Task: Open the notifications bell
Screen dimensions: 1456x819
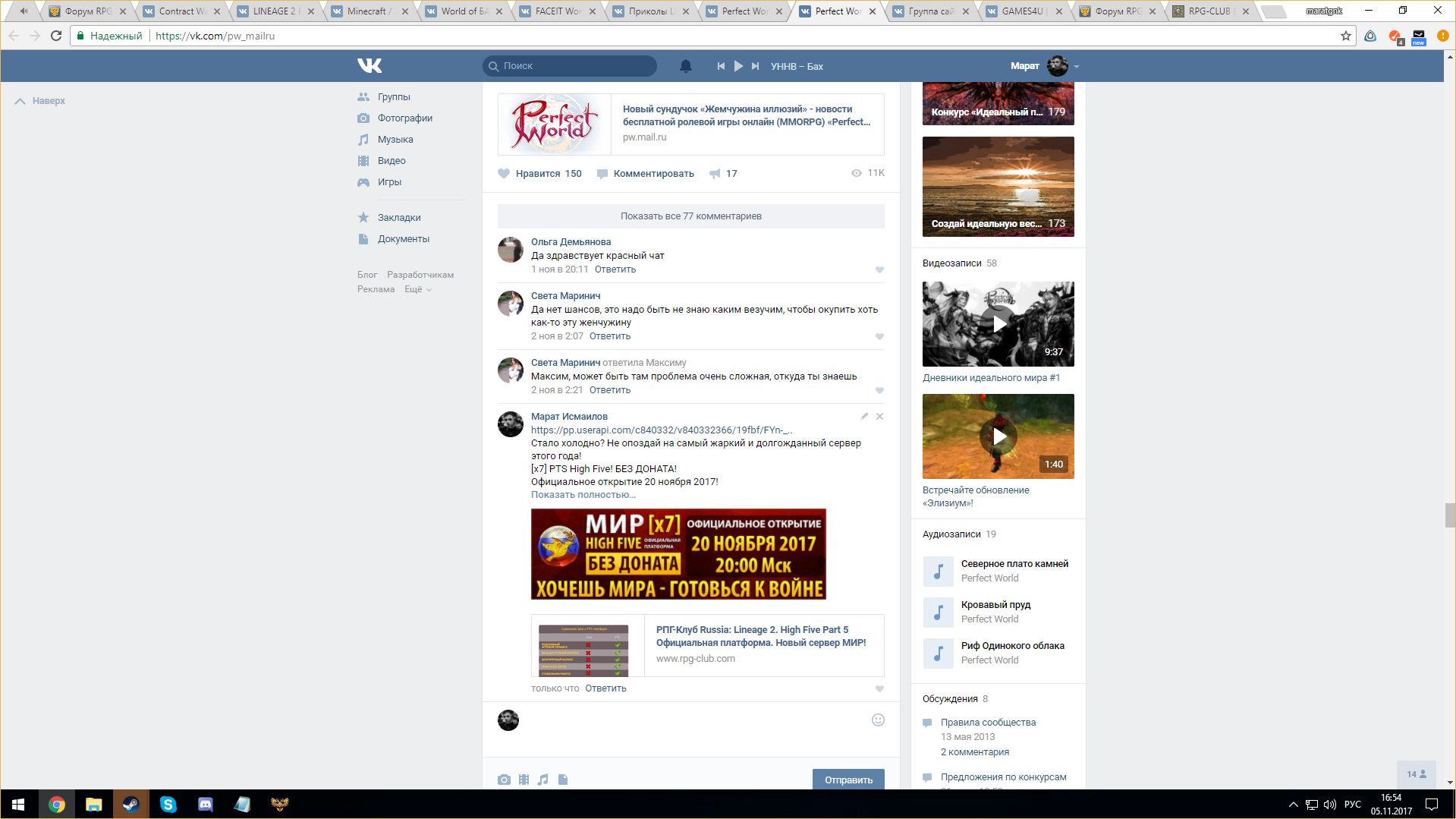Action: [685, 66]
